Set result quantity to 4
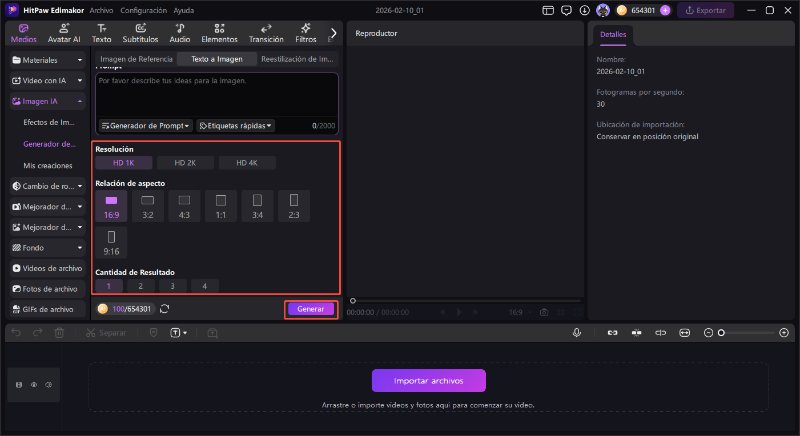 pos(205,286)
